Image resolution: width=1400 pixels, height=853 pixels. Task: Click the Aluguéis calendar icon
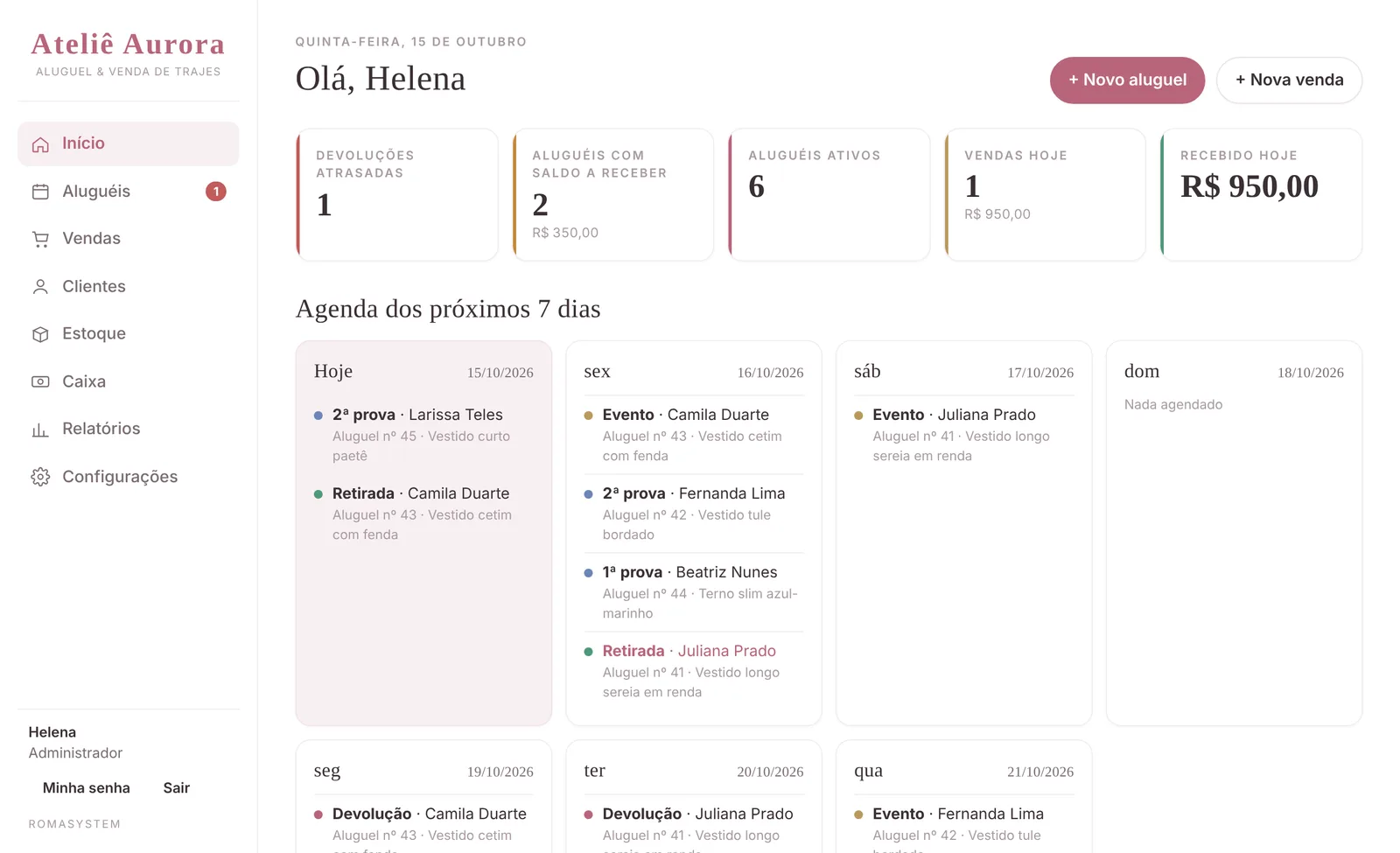tap(40, 192)
